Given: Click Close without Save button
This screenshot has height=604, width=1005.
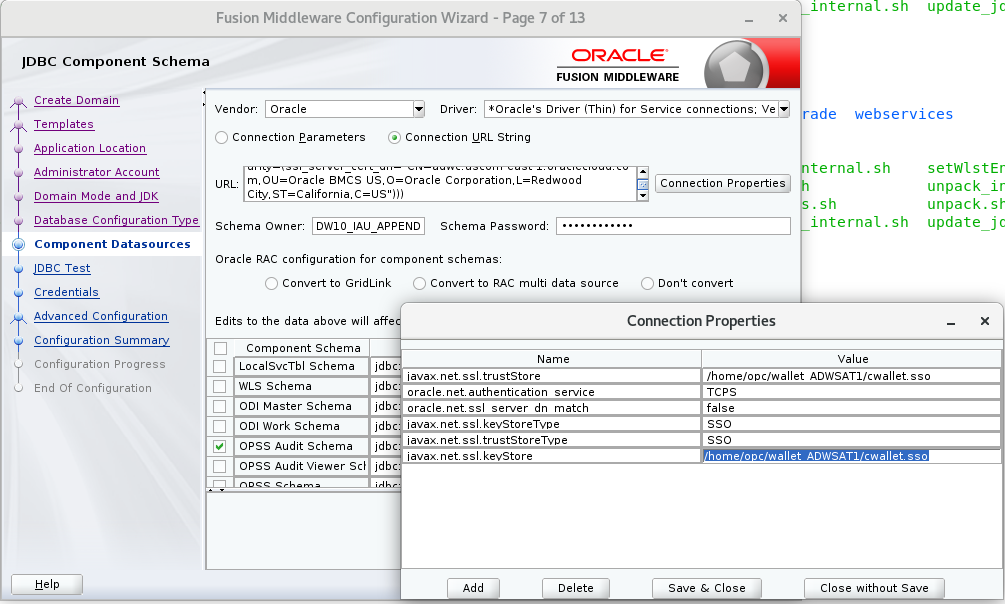Looking at the screenshot, I should click(x=874, y=588).
